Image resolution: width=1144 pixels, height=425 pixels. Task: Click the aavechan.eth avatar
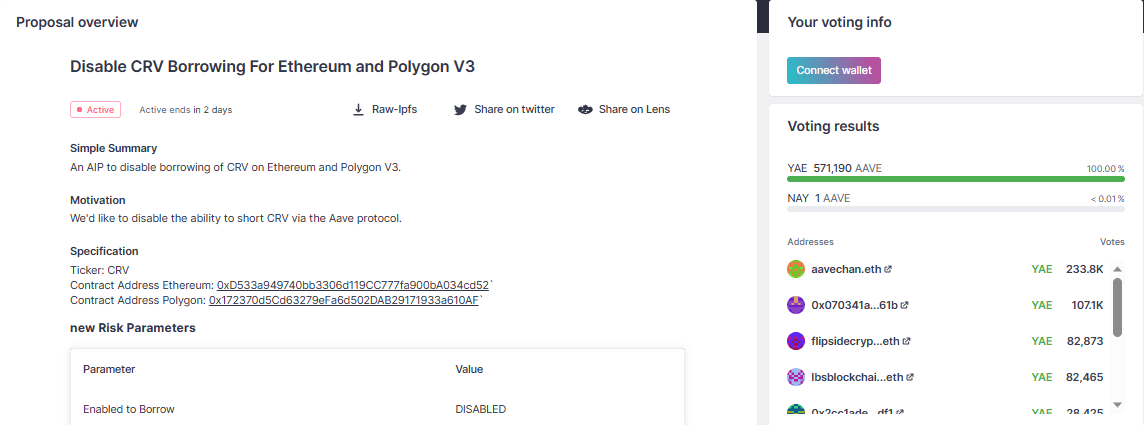coord(796,269)
